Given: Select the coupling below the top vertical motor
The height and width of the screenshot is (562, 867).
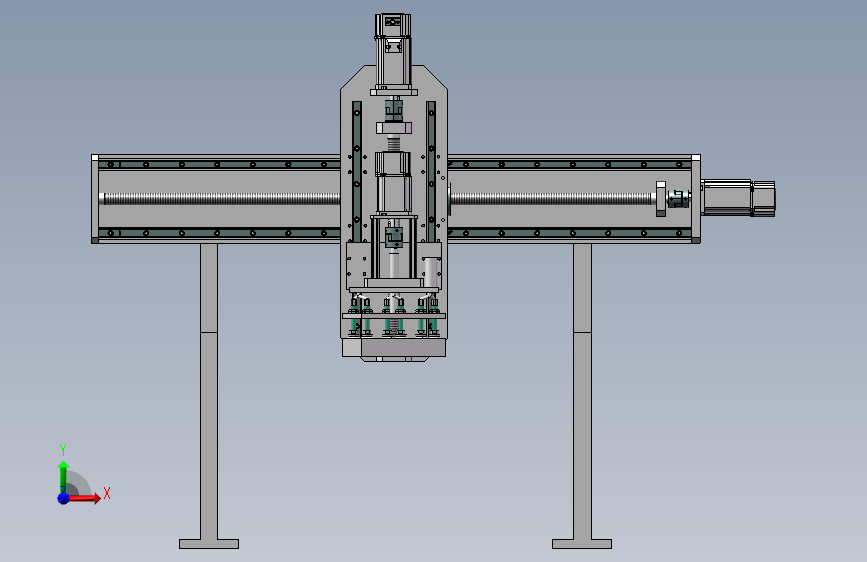Looking at the screenshot, I should click(x=394, y=110).
